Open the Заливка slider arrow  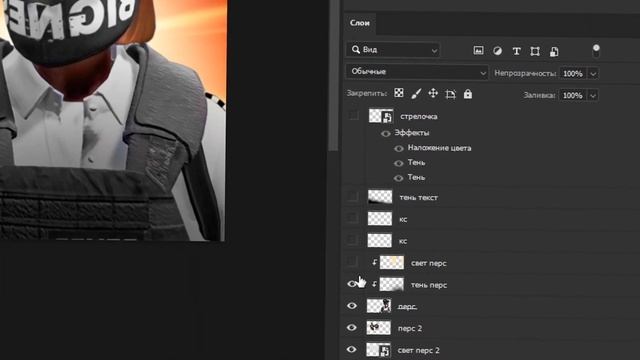[x=593, y=96]
